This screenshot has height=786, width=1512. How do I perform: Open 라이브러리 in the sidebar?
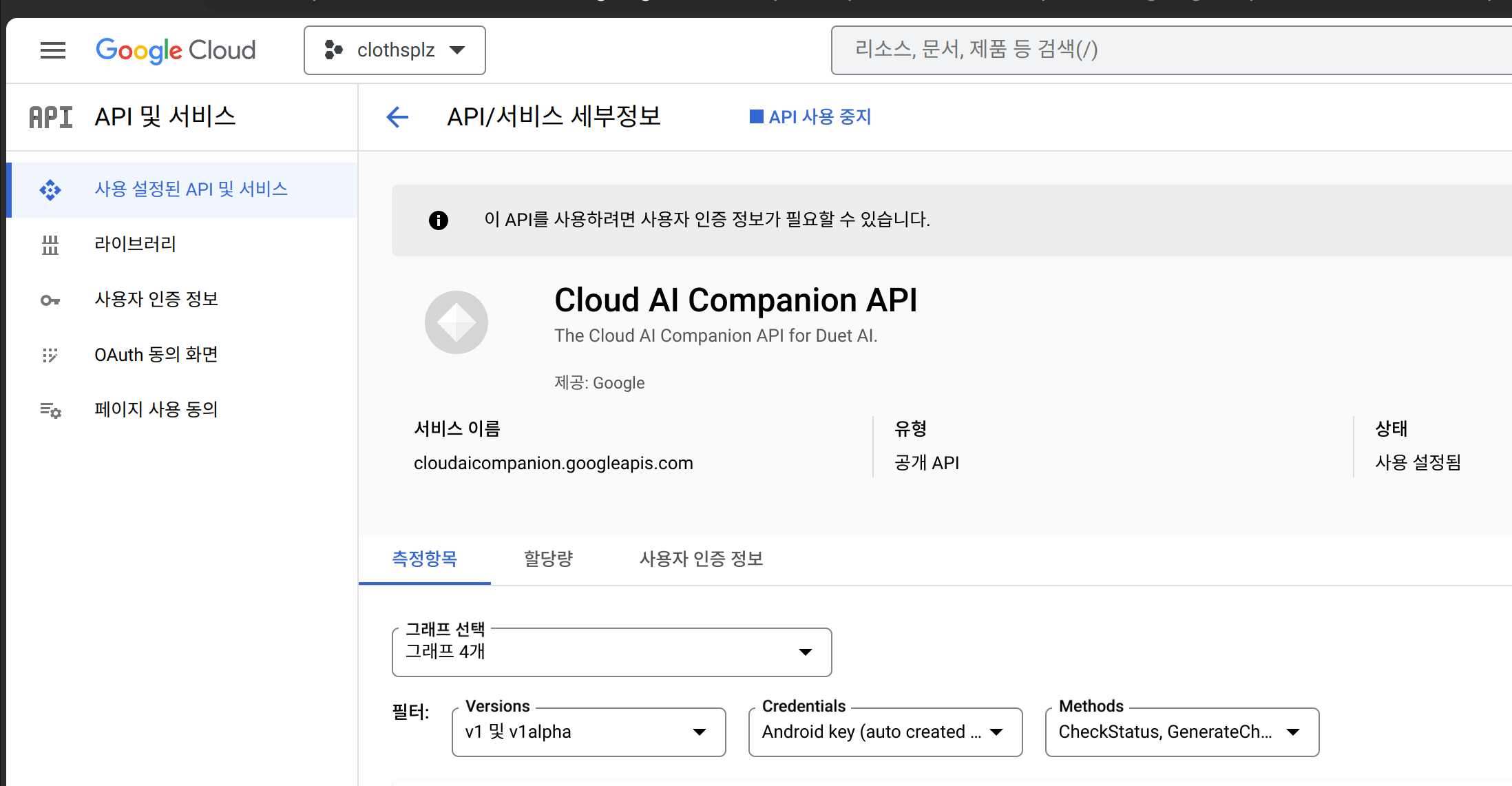(x=136, y=245)
